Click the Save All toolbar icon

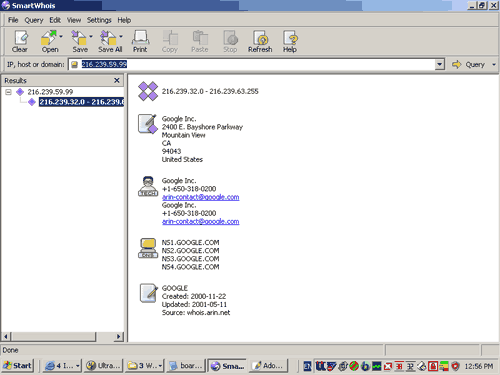(109, 42)
